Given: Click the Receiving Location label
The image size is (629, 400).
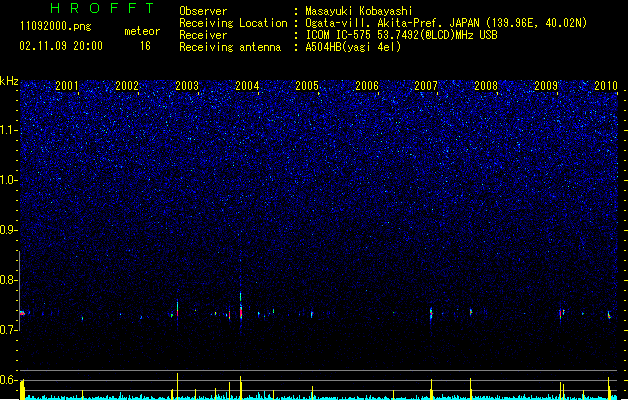Looking at the screenshot, I should 233,23.
